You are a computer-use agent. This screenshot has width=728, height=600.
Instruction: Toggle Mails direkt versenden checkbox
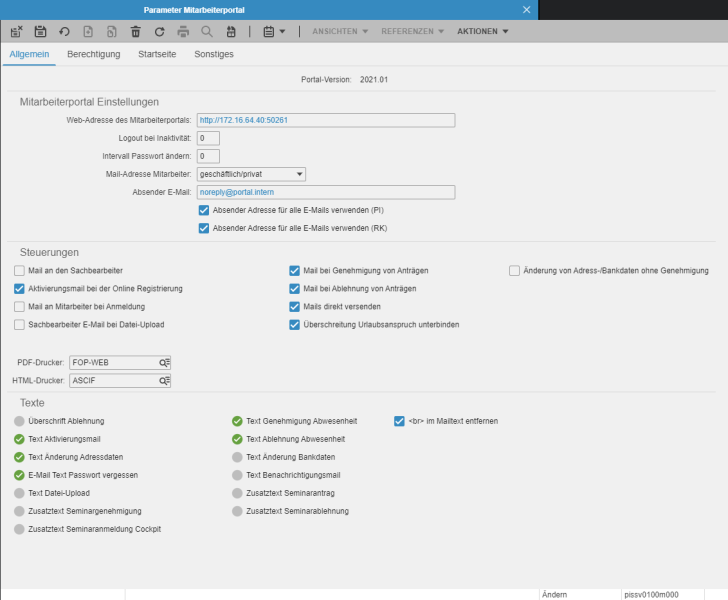coord(294,307)
